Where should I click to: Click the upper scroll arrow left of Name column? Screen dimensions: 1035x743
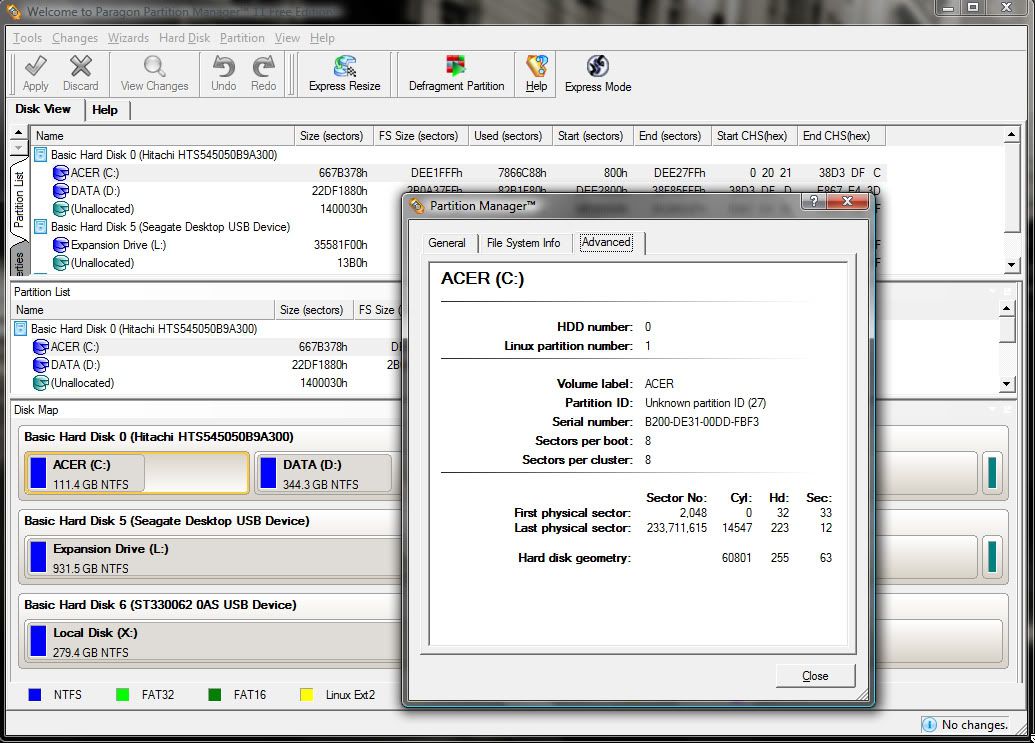tap(18, 133)
